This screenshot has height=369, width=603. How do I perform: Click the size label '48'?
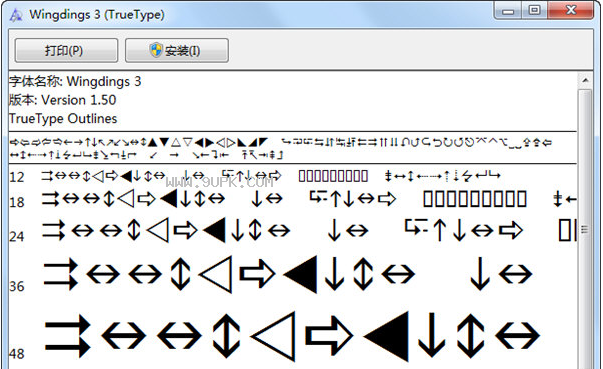pyautogui.click(x=17, y=354)
